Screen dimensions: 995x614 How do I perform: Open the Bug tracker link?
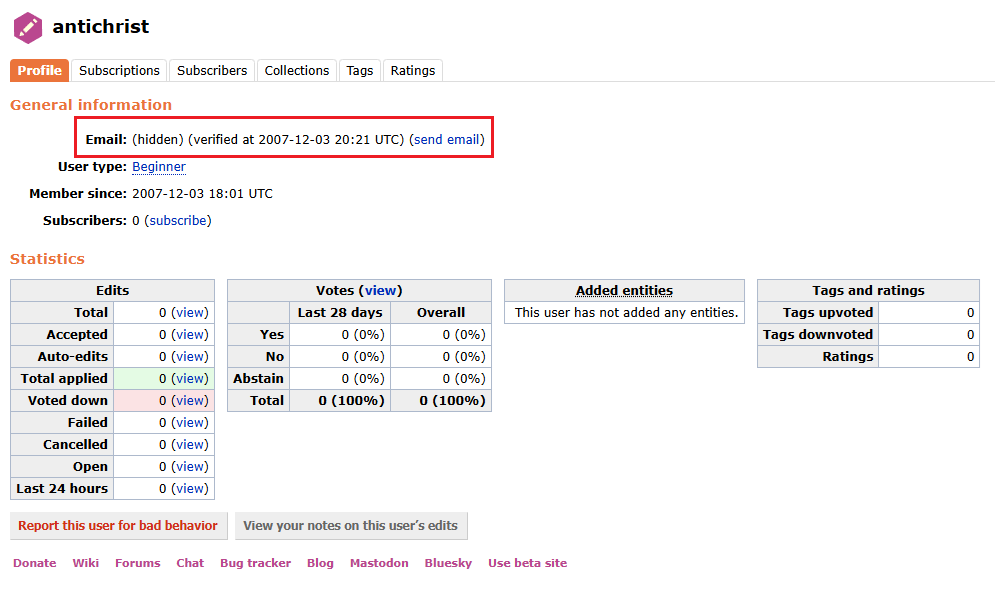tap(255, 563)
